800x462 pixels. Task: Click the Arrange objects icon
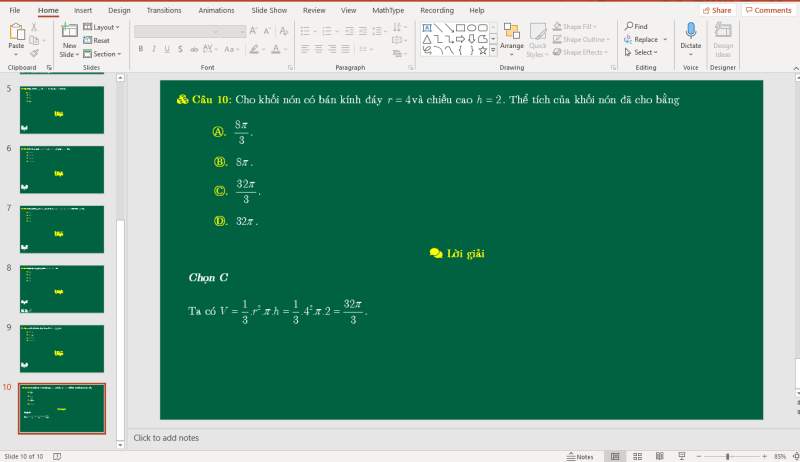click(512, 32)
